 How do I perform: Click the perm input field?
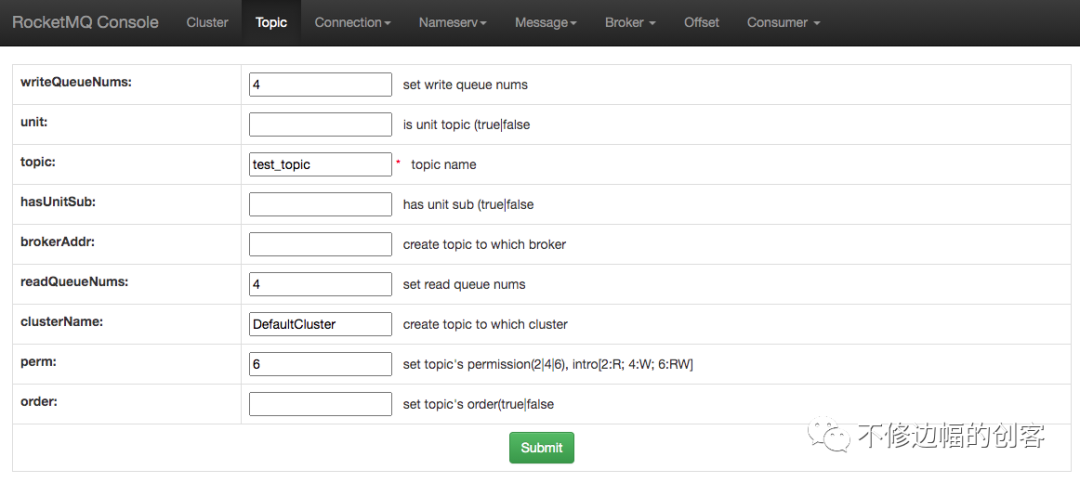(x=320, y=365)
